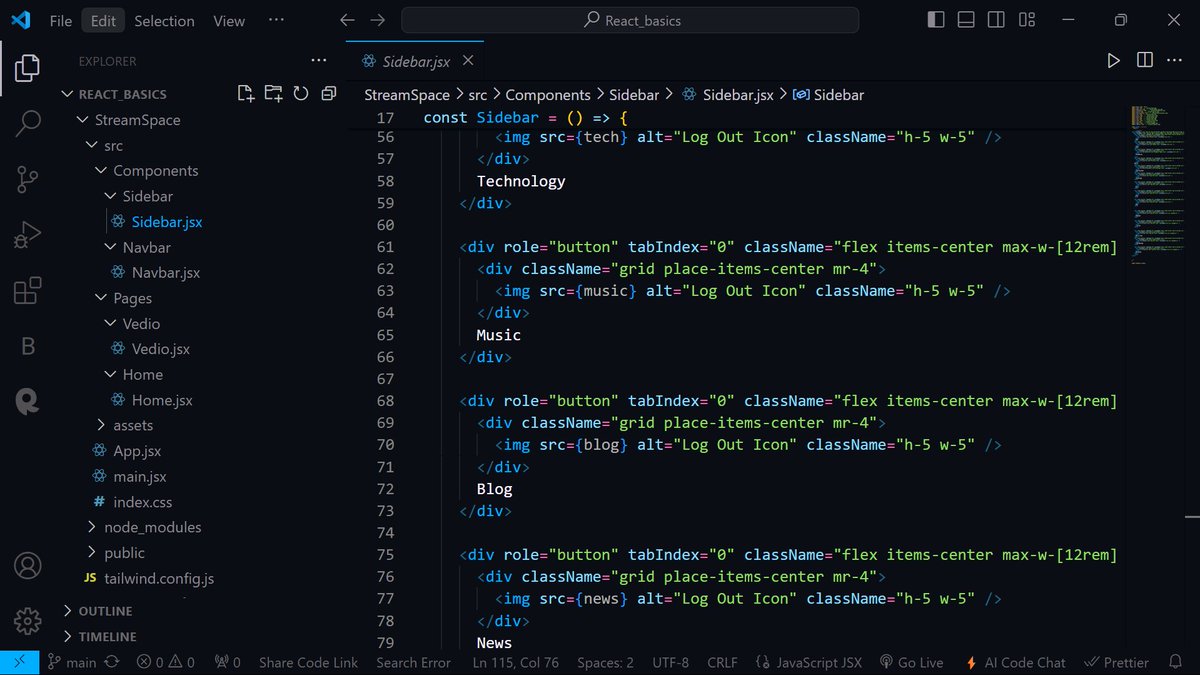Open editor more actions ellipsis
The height and width of the screenshot is (675, 1200).
(1174, 61)
